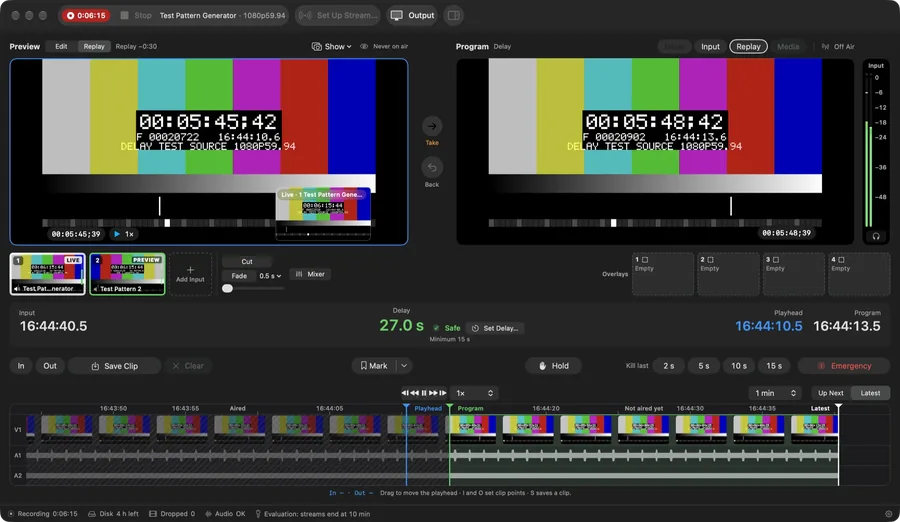
Task: Take the preview to program with arrow
Action: pyautogui.click(x=432, y=126)
